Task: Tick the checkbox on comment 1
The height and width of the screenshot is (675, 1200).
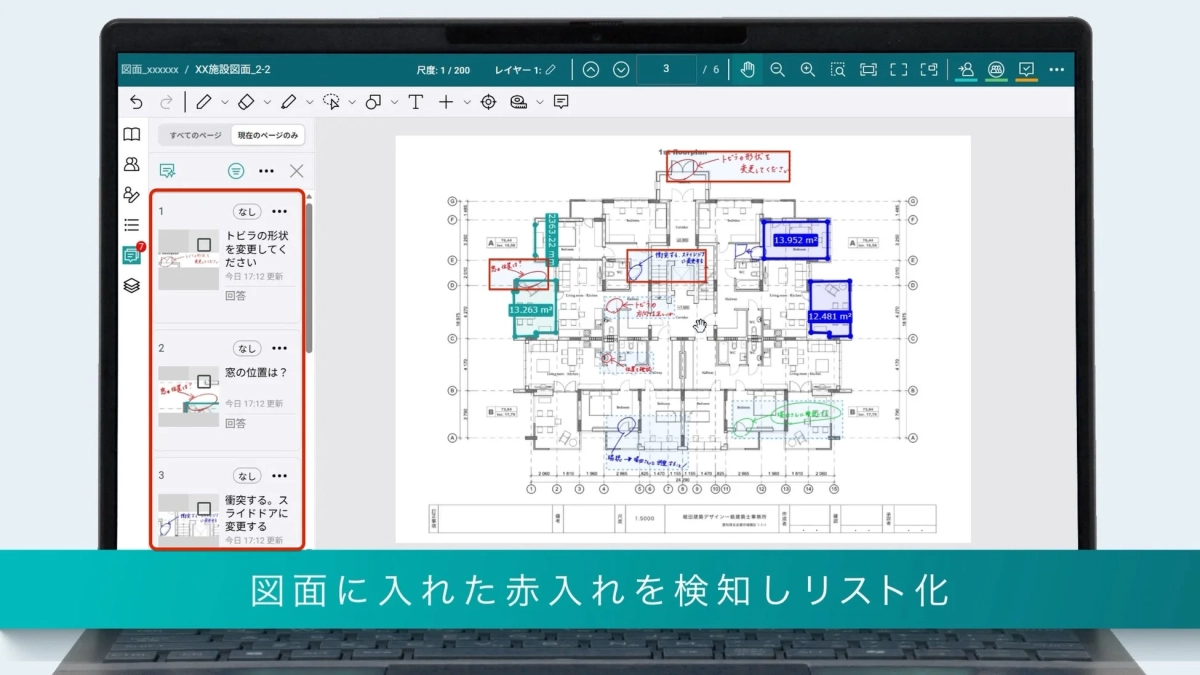Action: [x=204, y=244]
